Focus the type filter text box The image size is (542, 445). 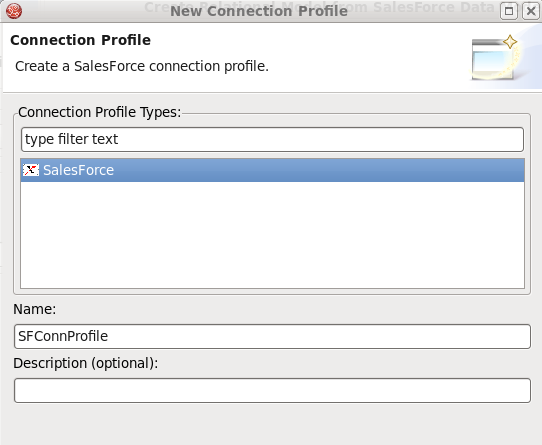point(272,139)
